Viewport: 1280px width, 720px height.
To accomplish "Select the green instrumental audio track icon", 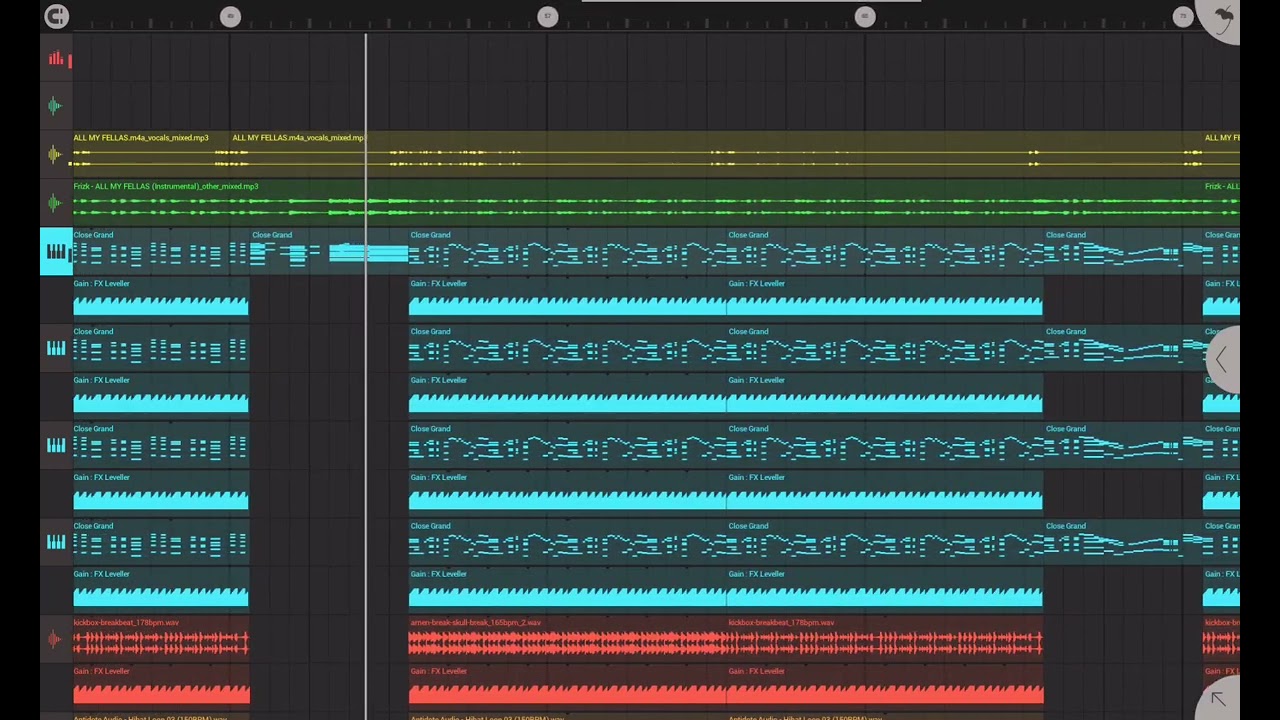I will tap(55, 203).
